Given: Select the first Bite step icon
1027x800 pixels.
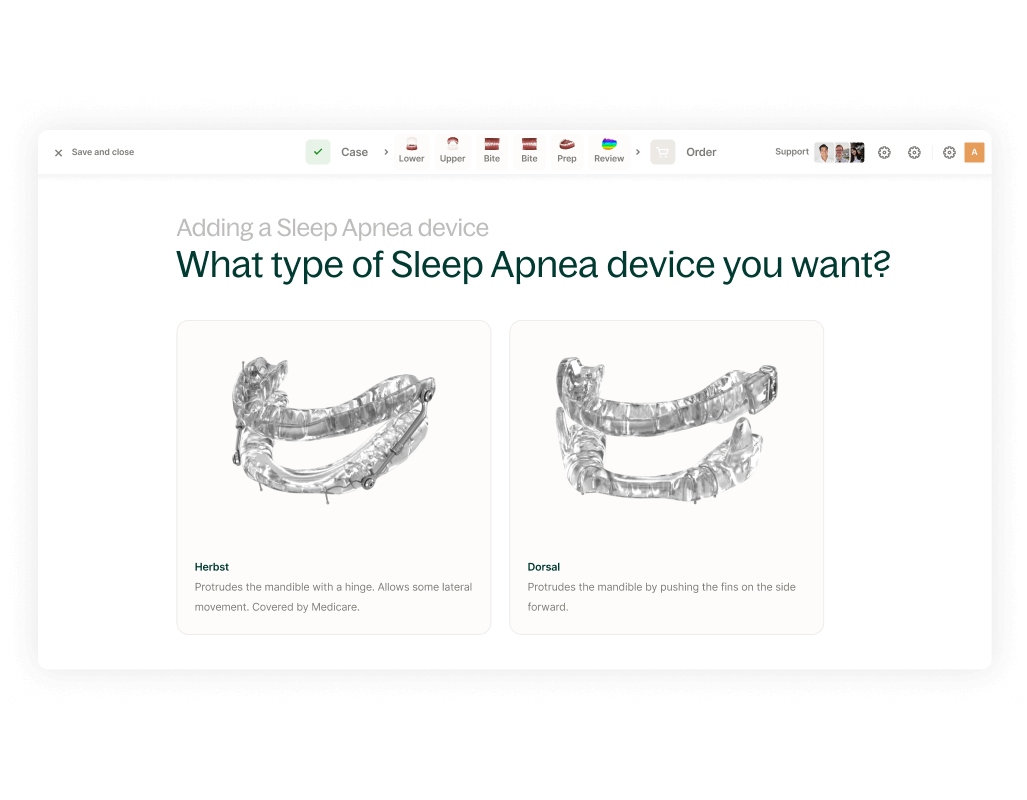Looking at the screenshot, I should (x=491, y=151).
